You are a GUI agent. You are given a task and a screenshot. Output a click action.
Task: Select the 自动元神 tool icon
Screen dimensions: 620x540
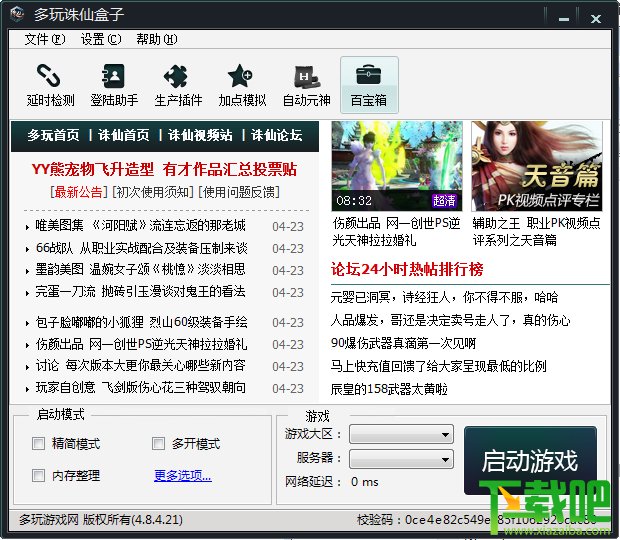[x=306, y=85]
